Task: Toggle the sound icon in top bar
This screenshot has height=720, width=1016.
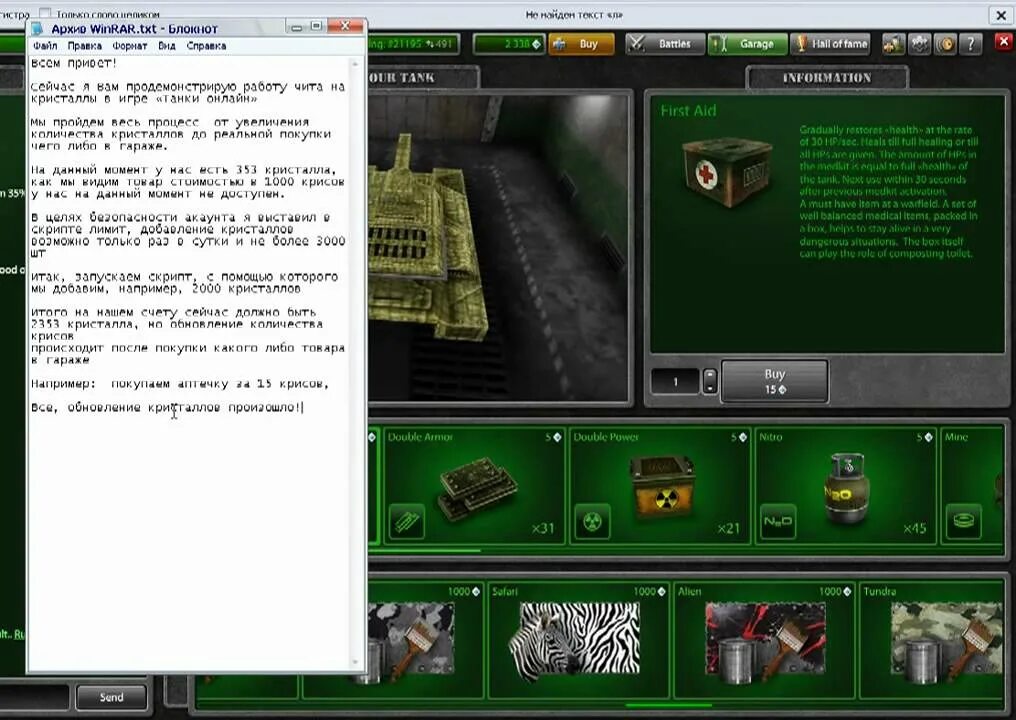Action: click(x=945, y=44)
